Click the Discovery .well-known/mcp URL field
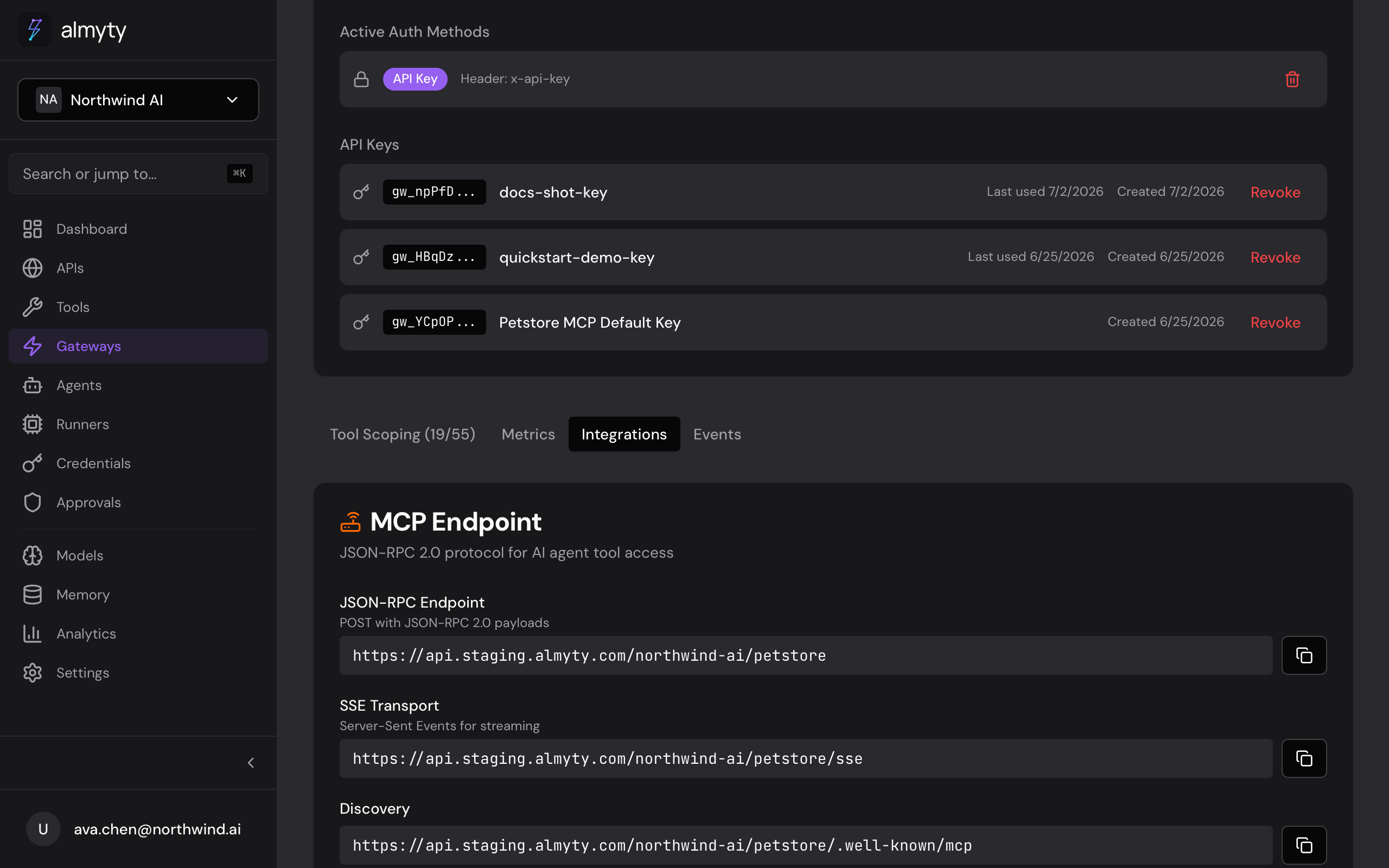Image resolution: width=1389 pixels, height=868 pixels. [x=806, y=845]
